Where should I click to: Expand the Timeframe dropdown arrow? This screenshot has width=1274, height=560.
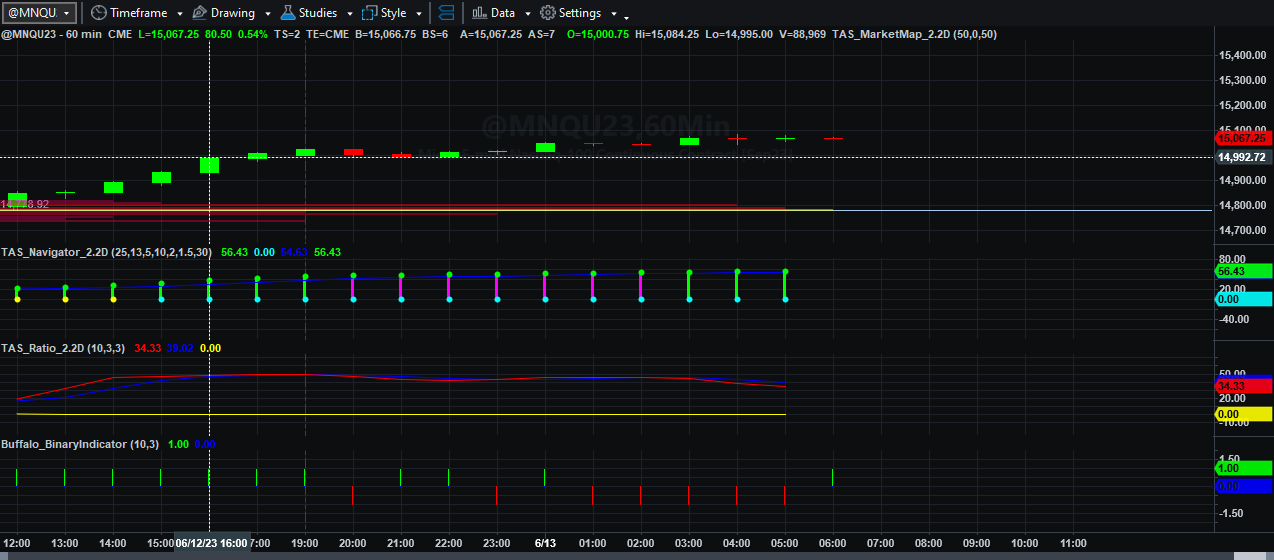point(178,14)
